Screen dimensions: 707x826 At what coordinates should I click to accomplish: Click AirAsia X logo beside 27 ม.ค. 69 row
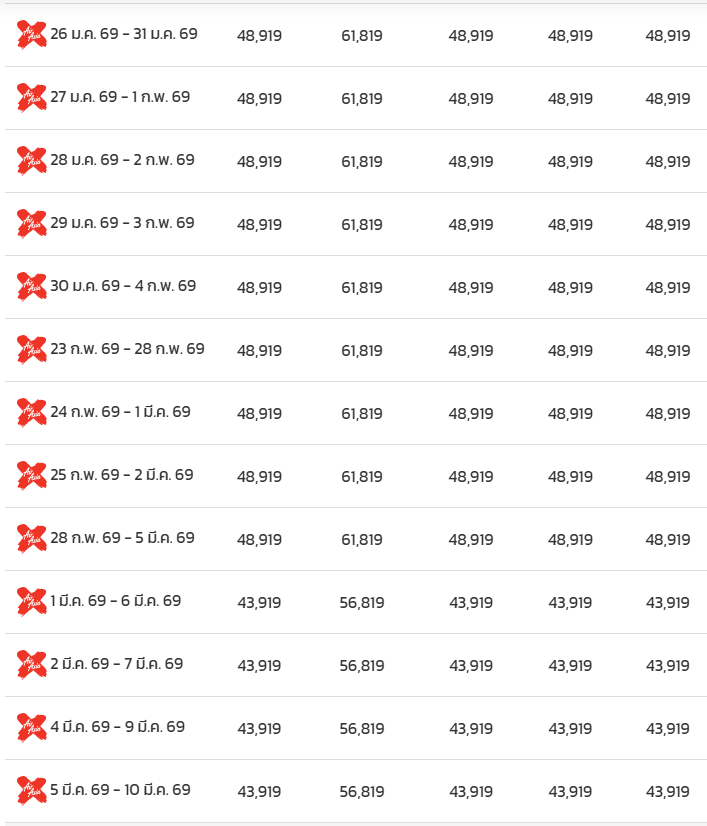pos(32,98)
